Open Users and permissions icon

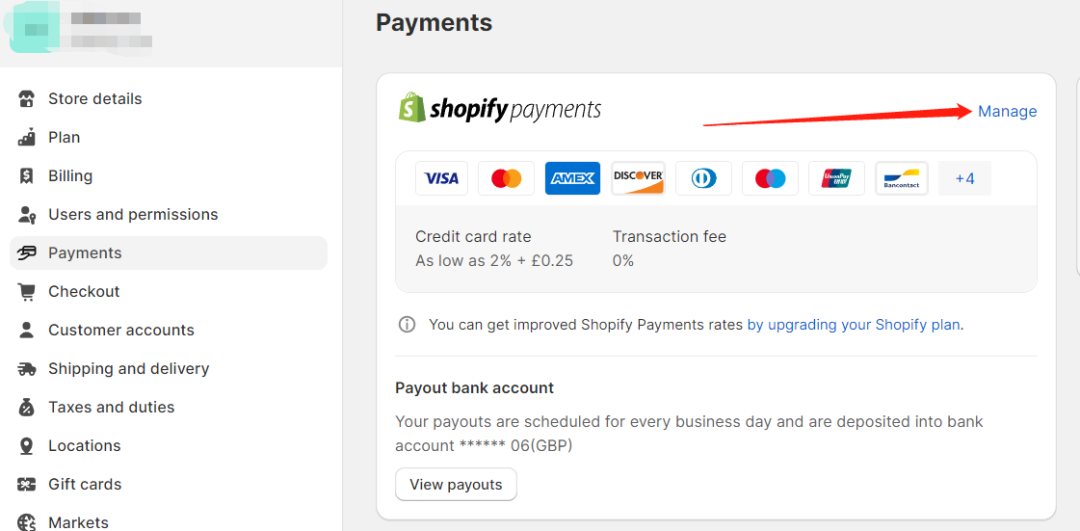click(x=26, y=214)
